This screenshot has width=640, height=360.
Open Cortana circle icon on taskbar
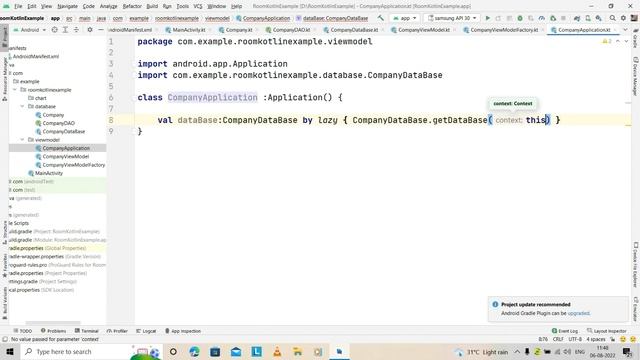(x=173, y=351)
